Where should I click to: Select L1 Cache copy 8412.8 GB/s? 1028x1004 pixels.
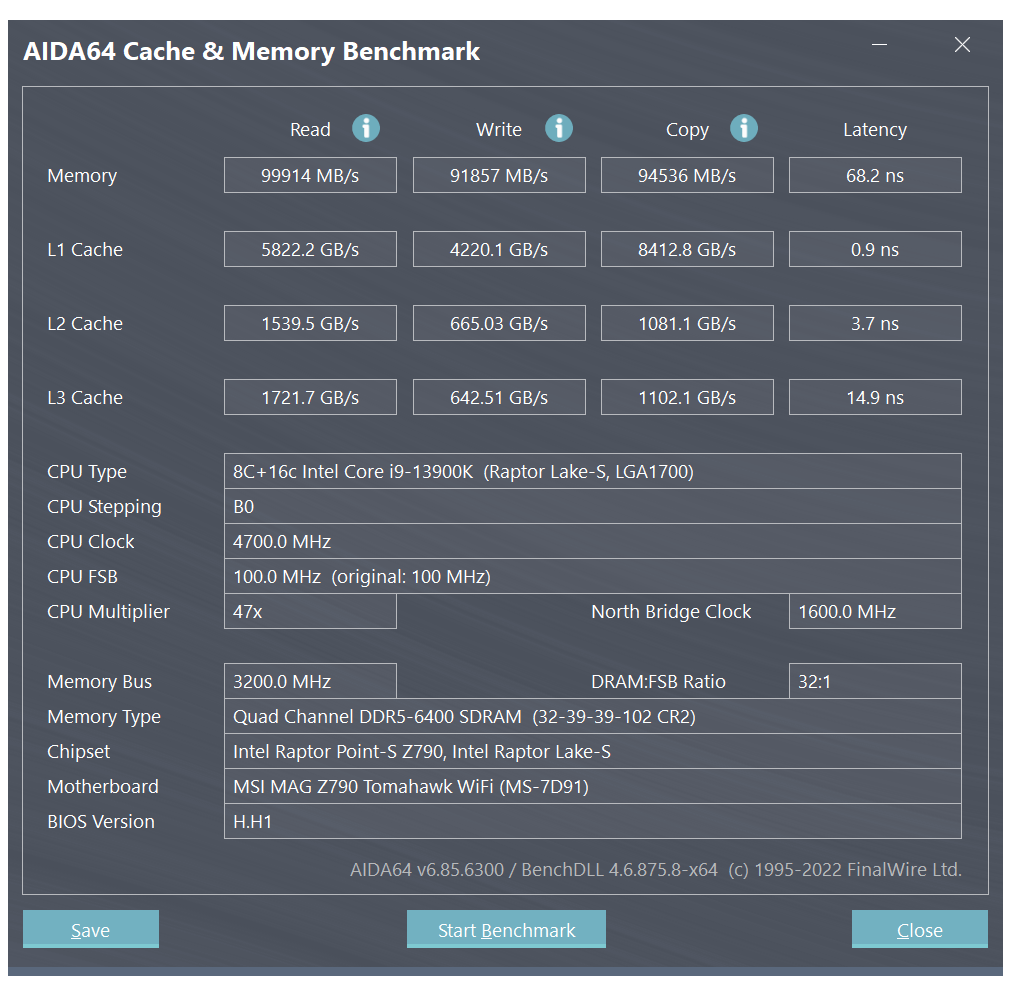(687, 249)
